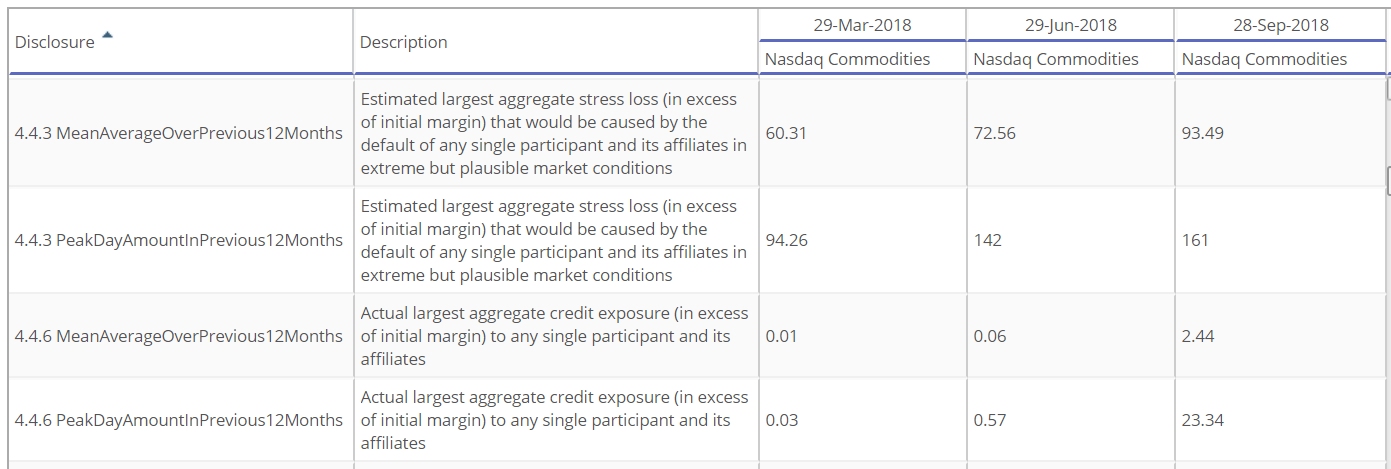
Task: Click Nasdaq Commodities under 29-Jun-2018
Action: pyautogui.click(x=1056, y=59)
